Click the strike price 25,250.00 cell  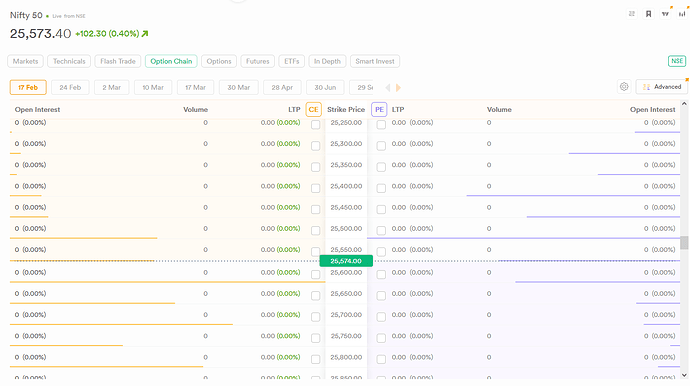coord(346,123)
